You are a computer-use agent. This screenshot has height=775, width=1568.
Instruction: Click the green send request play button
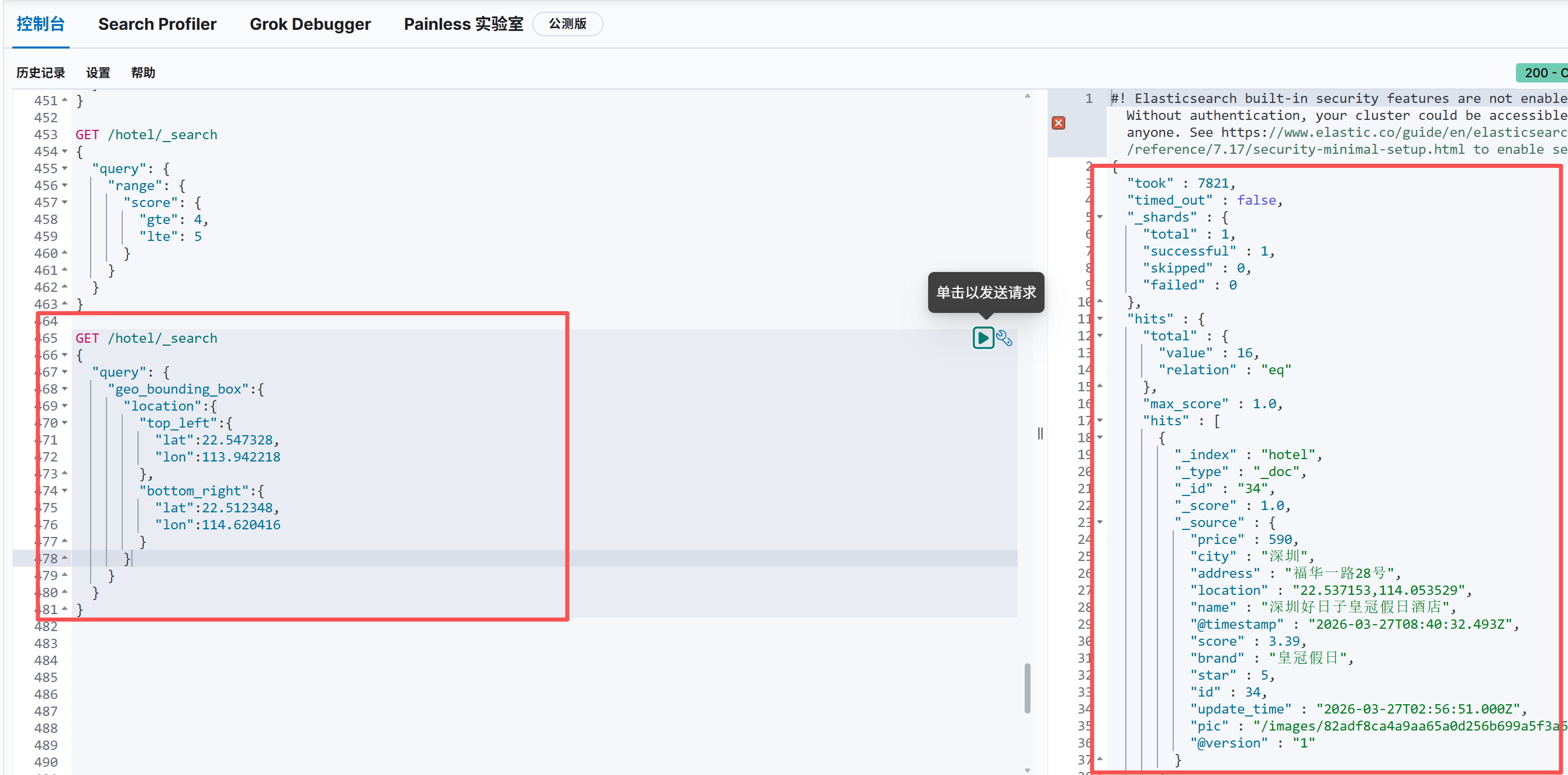pyautogui.click(x=983, y=338)
